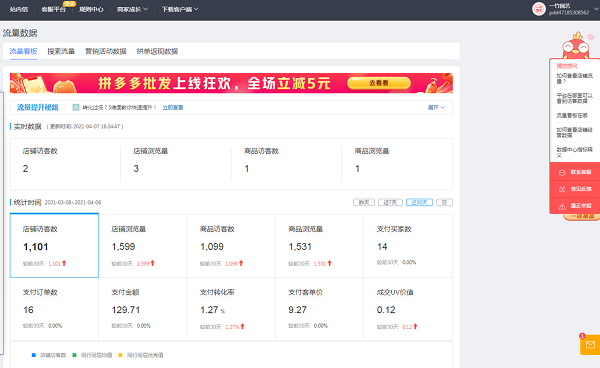Select the 支付客单价 9.27 metric card
The image size is (600, 368).
pyautogui.click(x=320, y=309)
